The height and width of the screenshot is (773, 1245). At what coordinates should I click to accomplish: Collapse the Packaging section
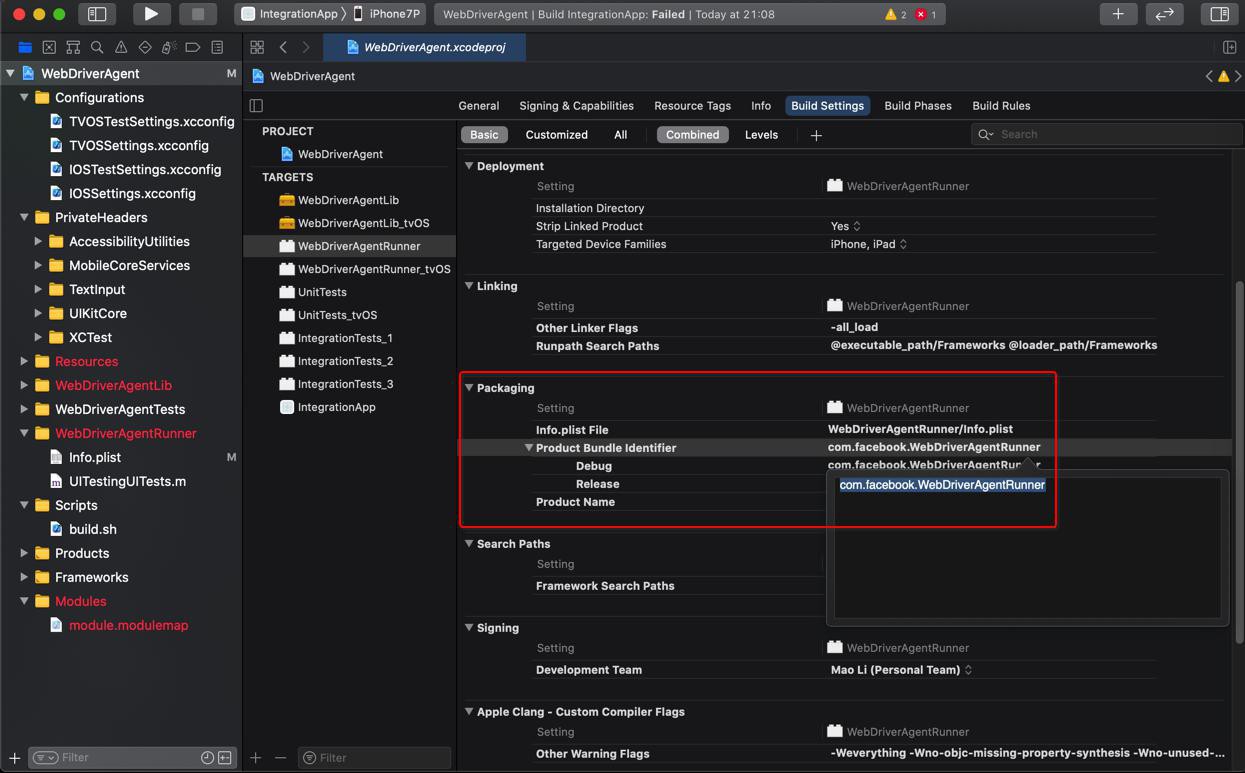click(469, 388)
